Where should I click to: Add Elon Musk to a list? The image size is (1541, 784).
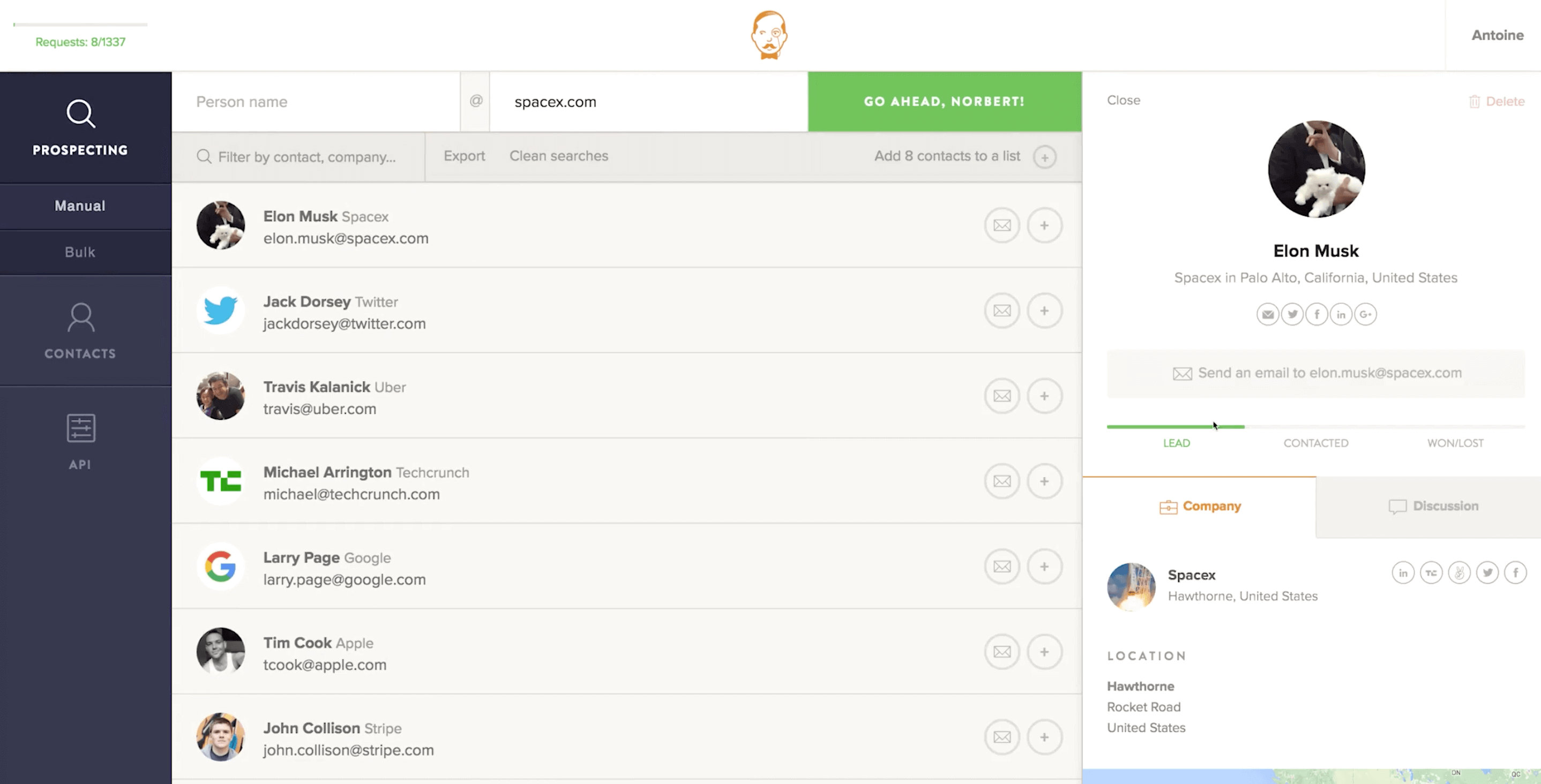coord(1044,225)
